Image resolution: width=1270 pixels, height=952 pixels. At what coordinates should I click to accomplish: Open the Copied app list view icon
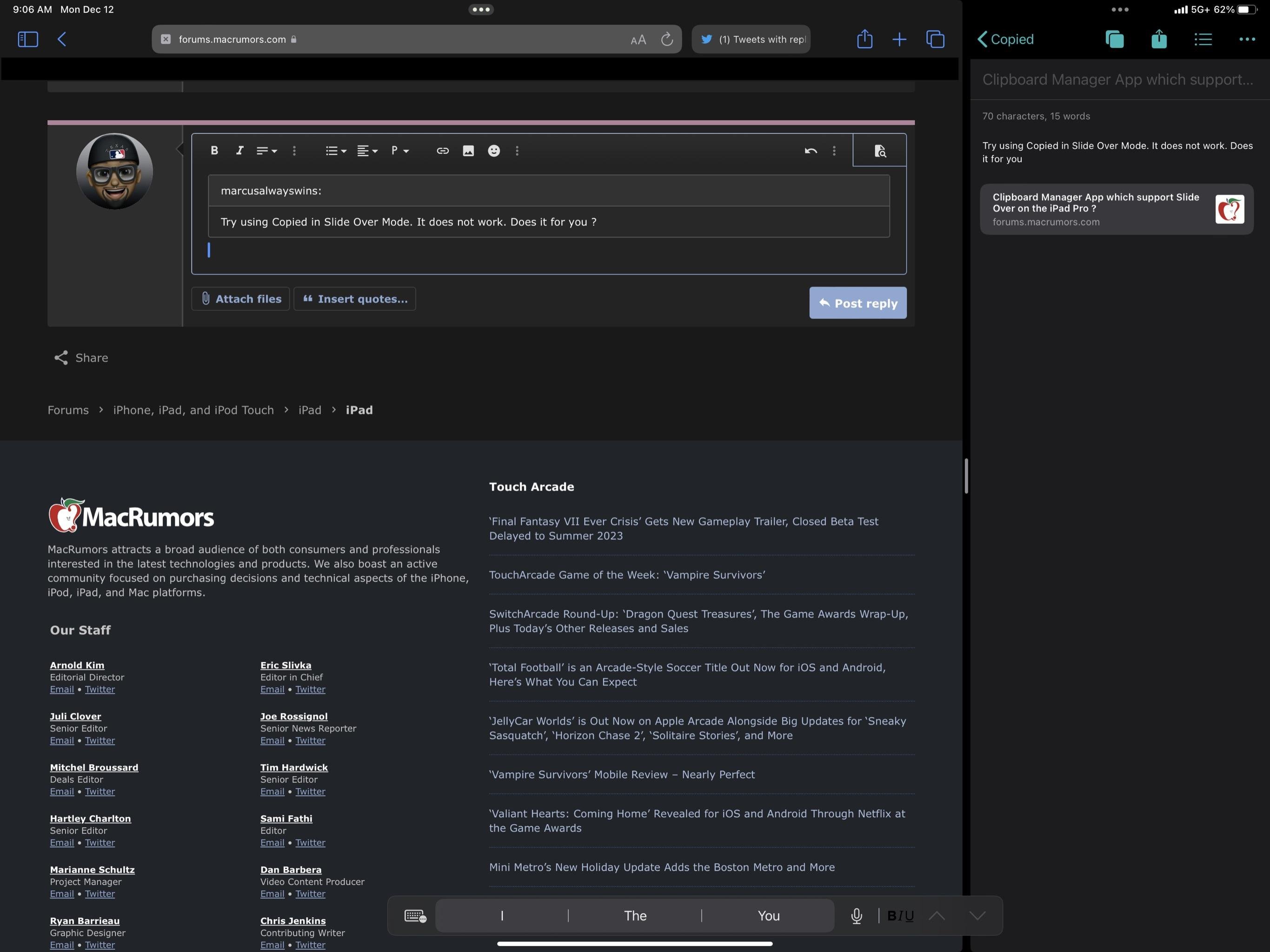(1203, 39)
